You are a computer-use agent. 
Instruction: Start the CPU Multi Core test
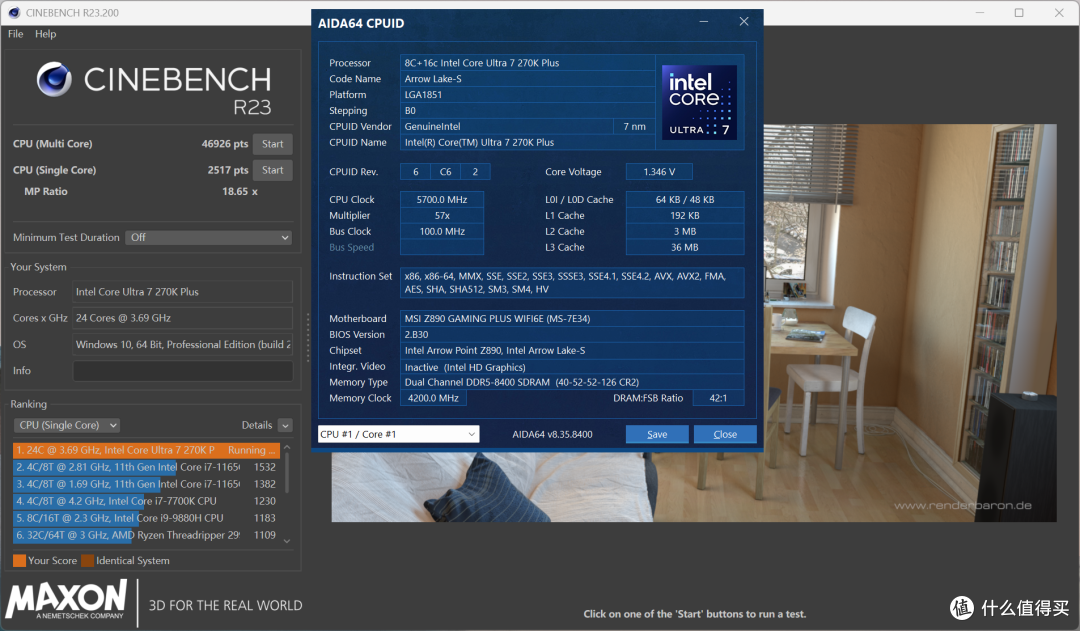coord(273,144)
